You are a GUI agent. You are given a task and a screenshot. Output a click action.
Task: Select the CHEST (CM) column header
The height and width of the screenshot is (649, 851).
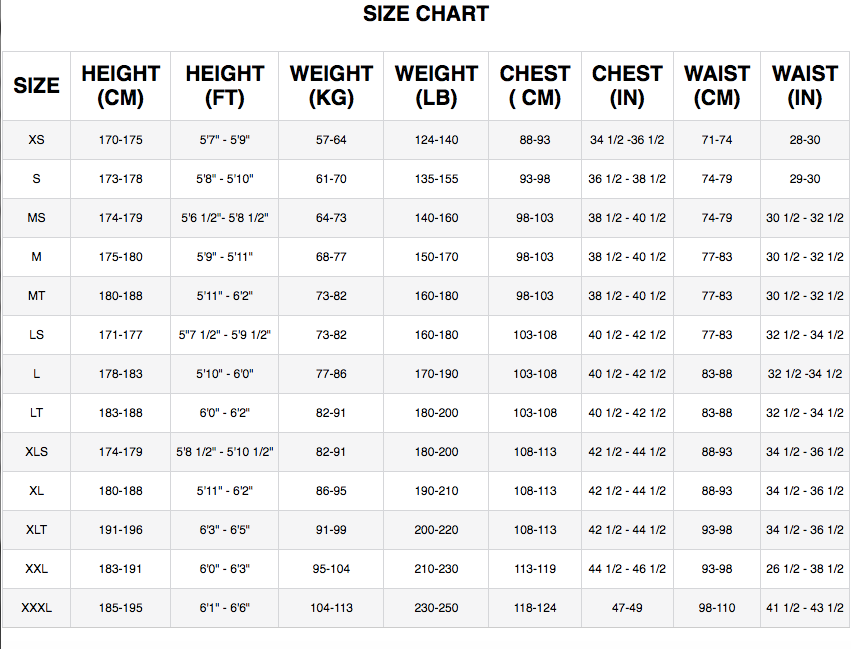(535, 86)
